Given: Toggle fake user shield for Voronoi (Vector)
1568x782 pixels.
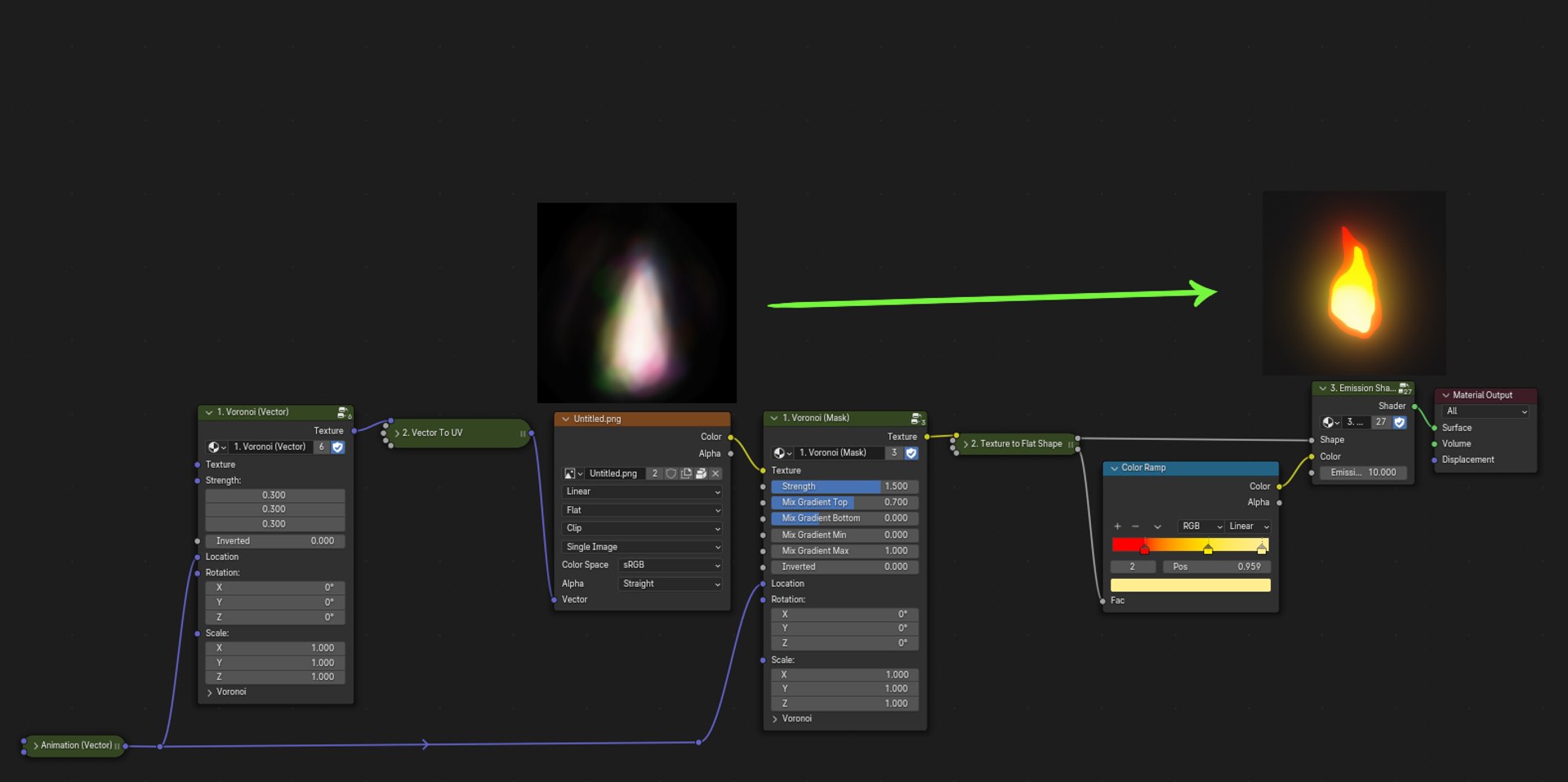Looking at the screenshot, I should (338, 447).
